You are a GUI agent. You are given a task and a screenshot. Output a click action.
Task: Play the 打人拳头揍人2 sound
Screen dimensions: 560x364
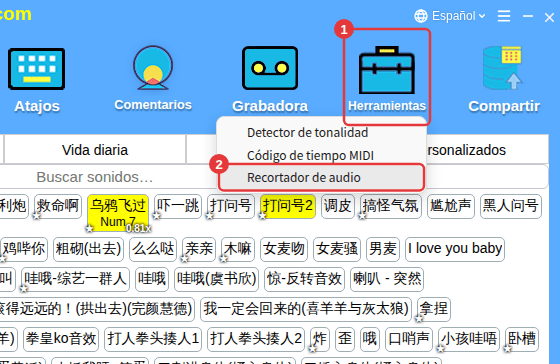point(256,339)
